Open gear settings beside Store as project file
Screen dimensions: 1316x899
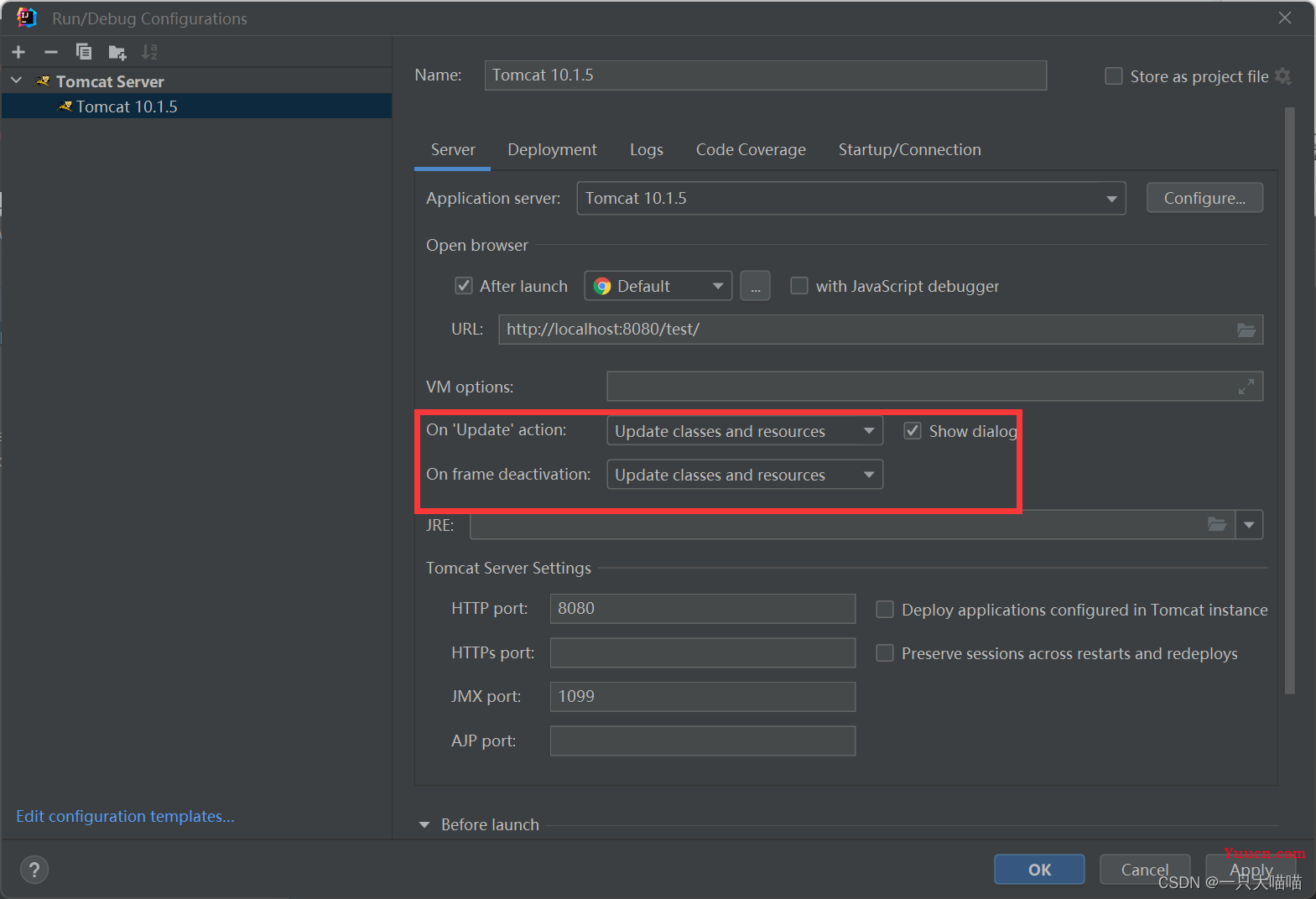(x=1282, y=76)
